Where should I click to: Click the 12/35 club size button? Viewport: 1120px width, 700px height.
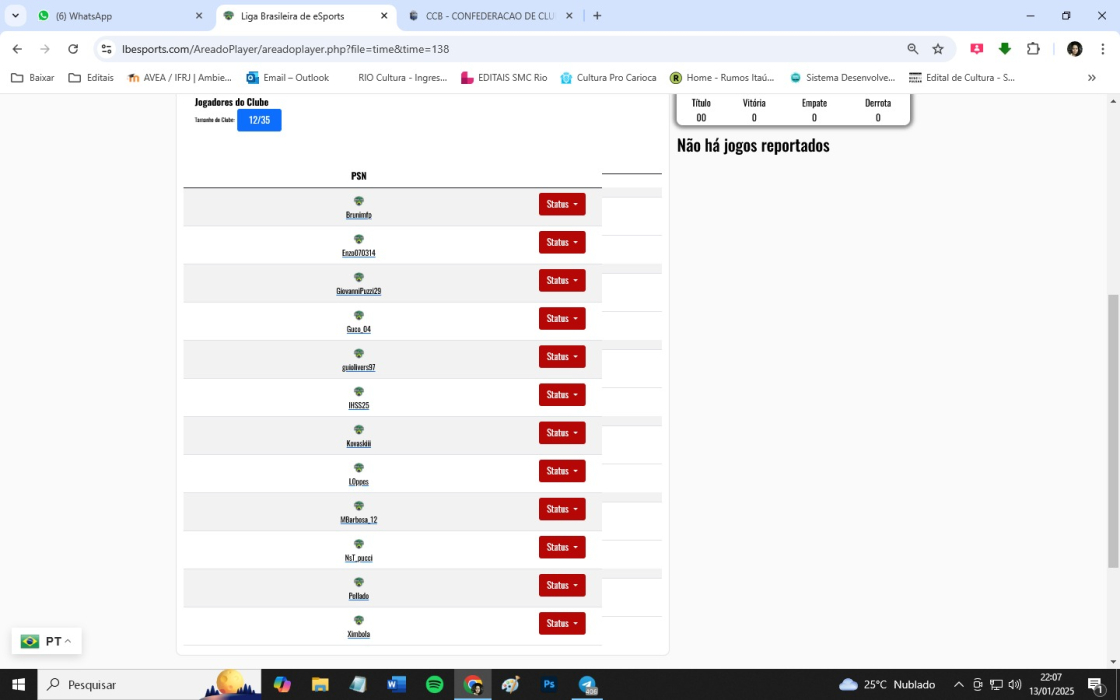259,120
